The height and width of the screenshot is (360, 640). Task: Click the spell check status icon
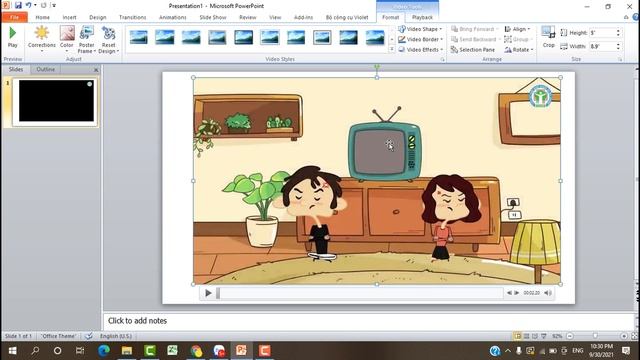89,336
